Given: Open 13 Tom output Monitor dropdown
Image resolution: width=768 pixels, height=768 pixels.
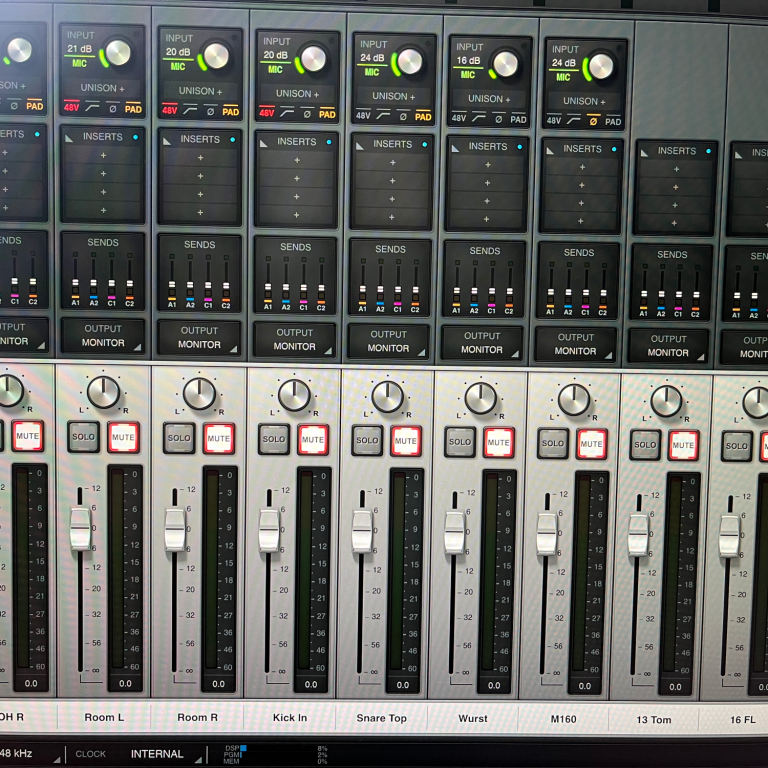Looking at the screenshot, I should pyautogui.click(x=668, y=346).
